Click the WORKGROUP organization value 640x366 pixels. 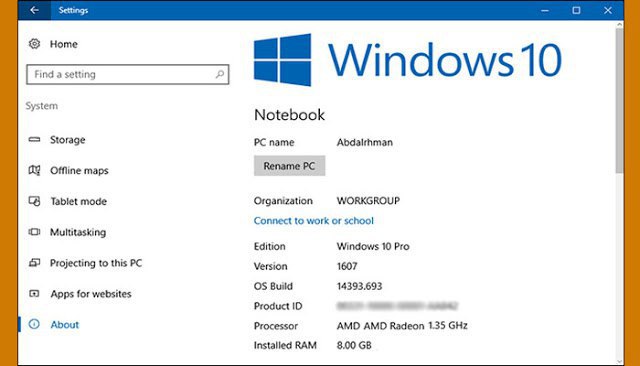[368, 201]
